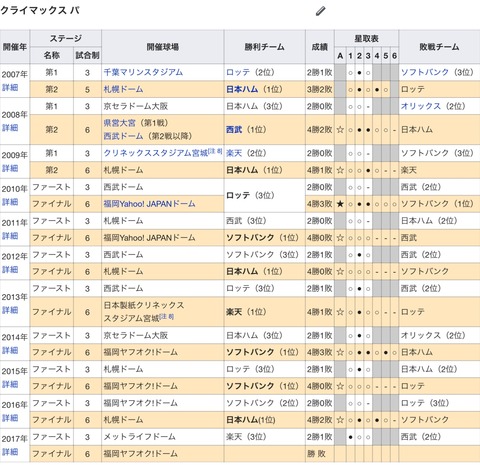Open the bold 日本ハム link in 2007年 第2

(242, 89)
